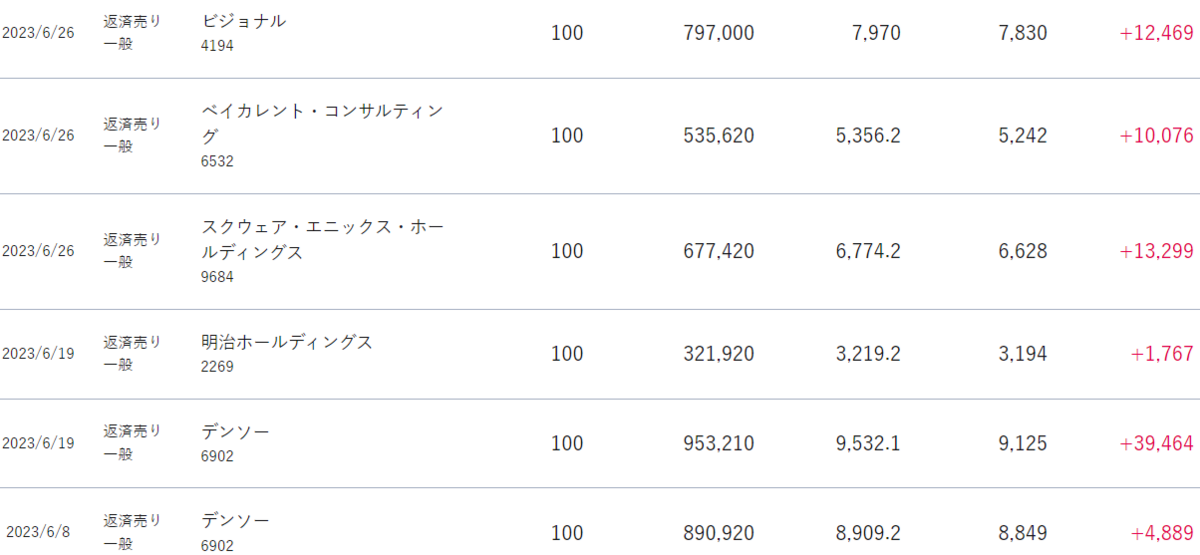Select the ベイカレント・コンサルティング stock name
1200x555 pixels.
click(x=321, y=124)
